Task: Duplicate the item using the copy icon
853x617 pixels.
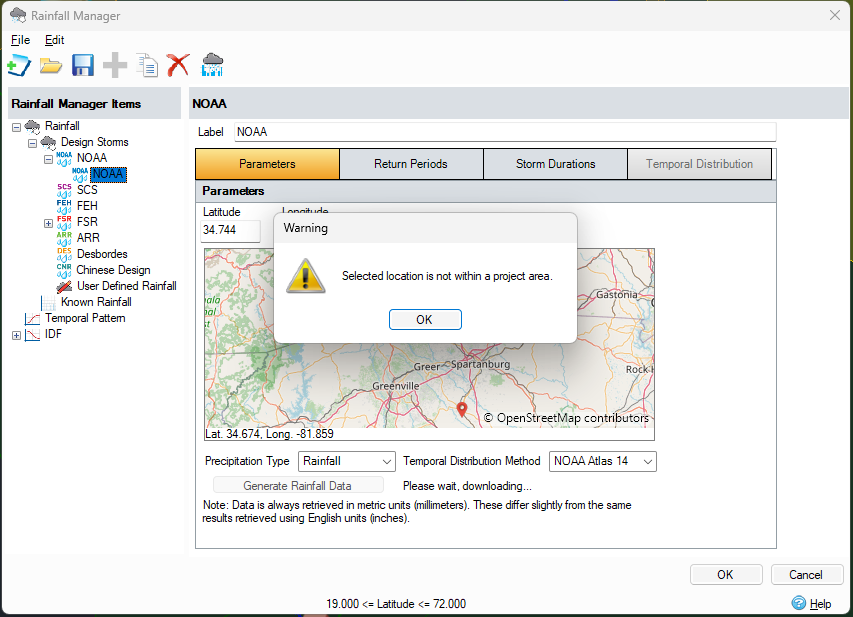Action: (146, 64)
